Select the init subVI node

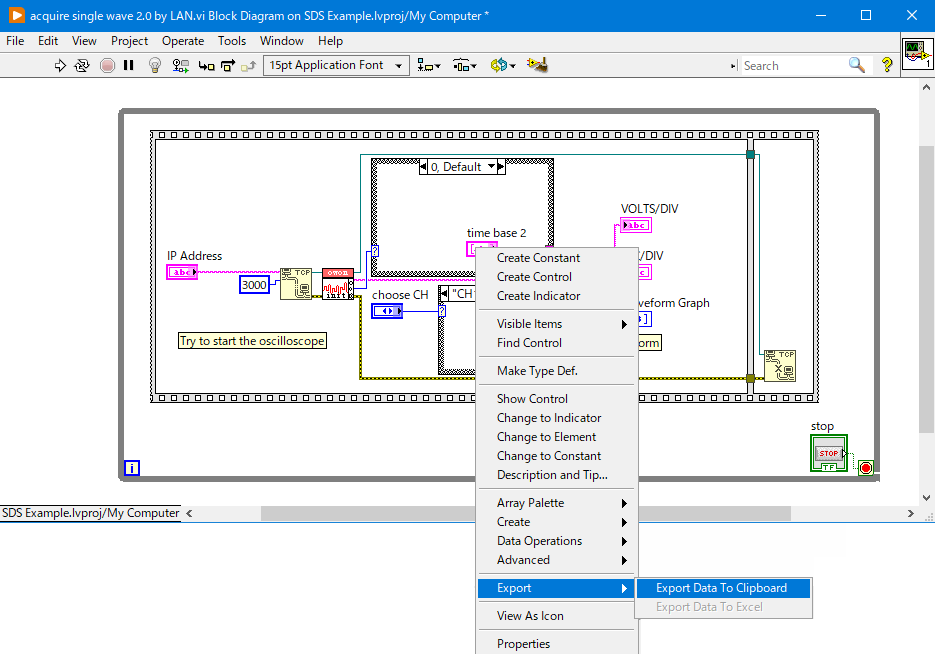coord(338,284)
